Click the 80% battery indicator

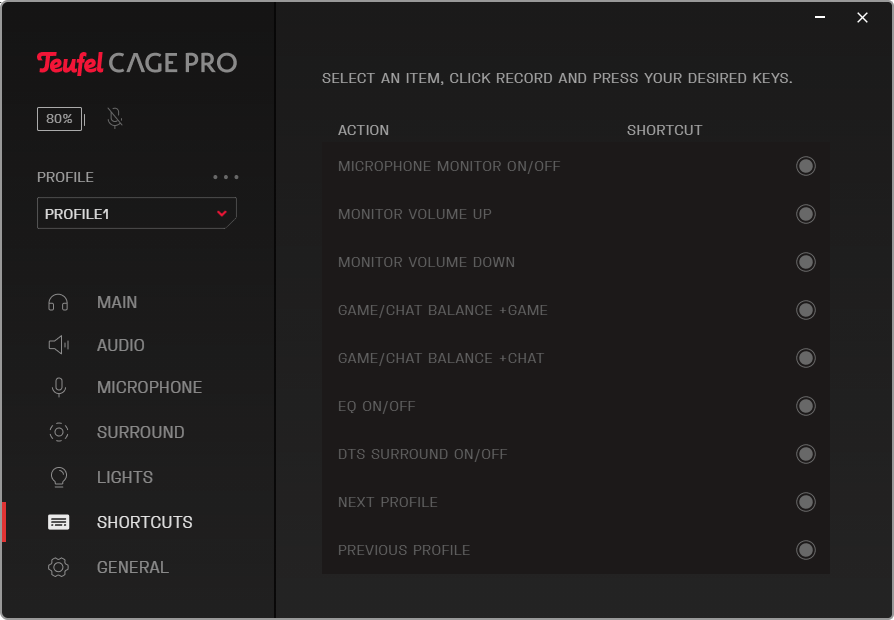59,119
